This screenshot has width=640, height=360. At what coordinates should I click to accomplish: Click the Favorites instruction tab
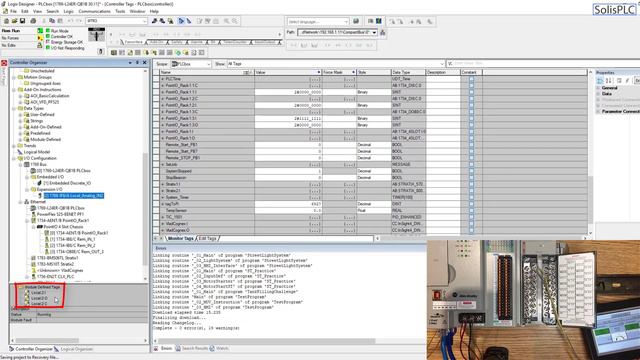[133, 42]
